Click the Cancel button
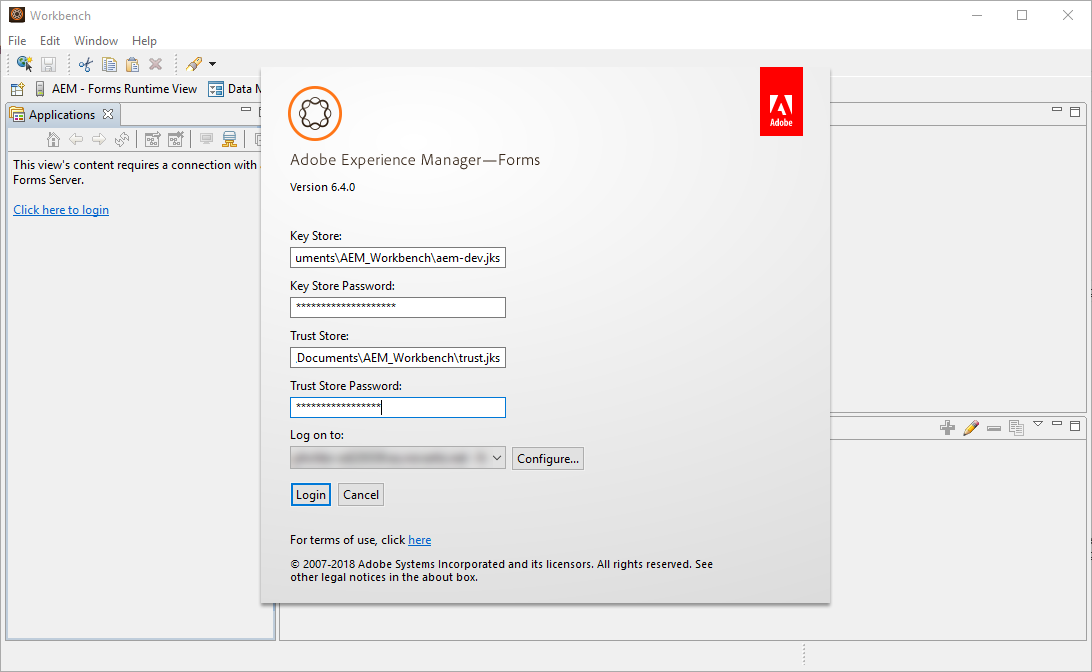The image size is (1092, 672). (x=361, y=494)
